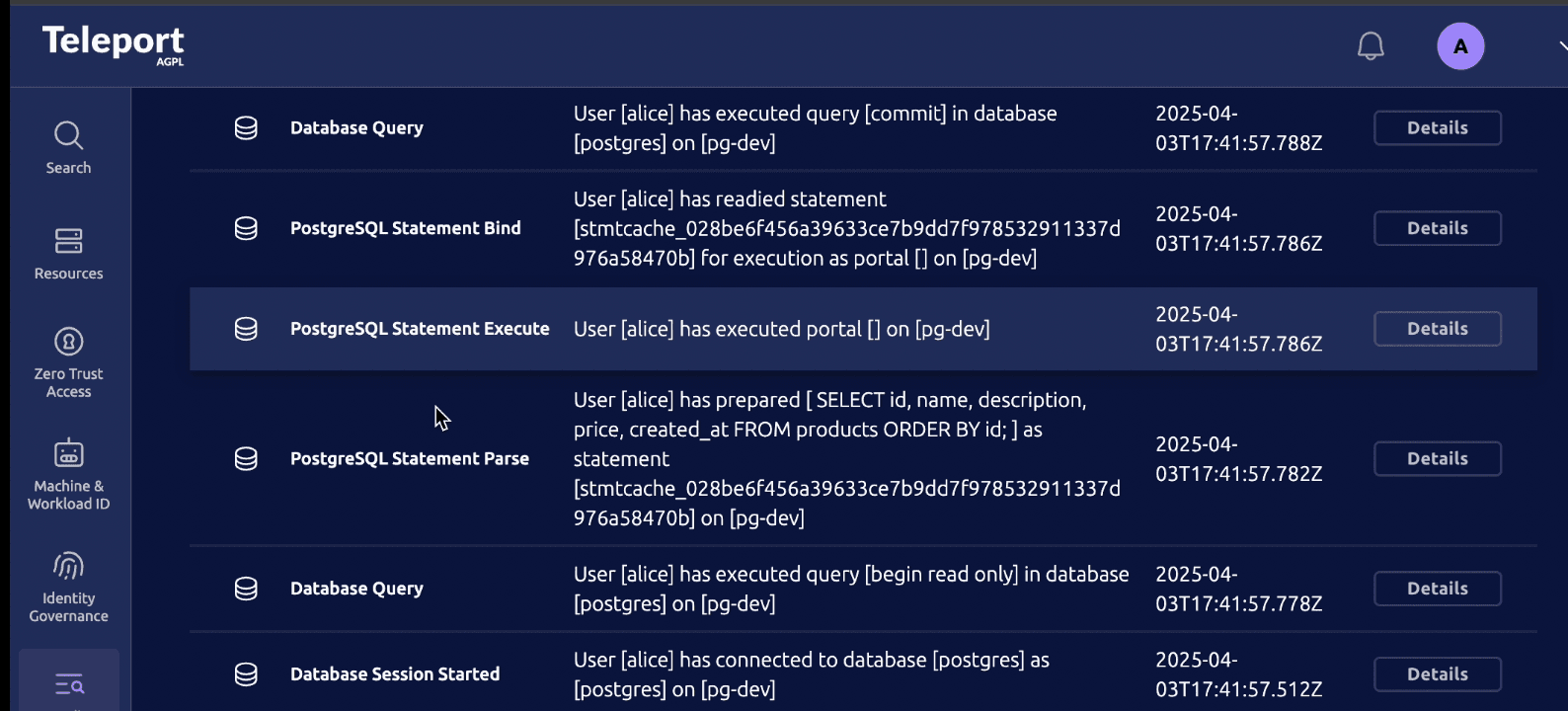The width and height of the screenshot is (1568, 711).
Task: Open the user avatar menu
Action: coord(1460,45)
